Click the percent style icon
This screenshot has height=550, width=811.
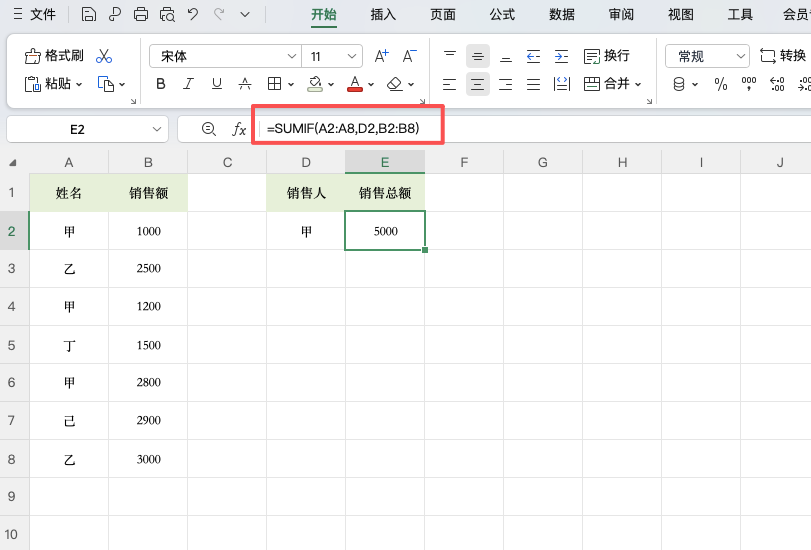pos(720,84)
